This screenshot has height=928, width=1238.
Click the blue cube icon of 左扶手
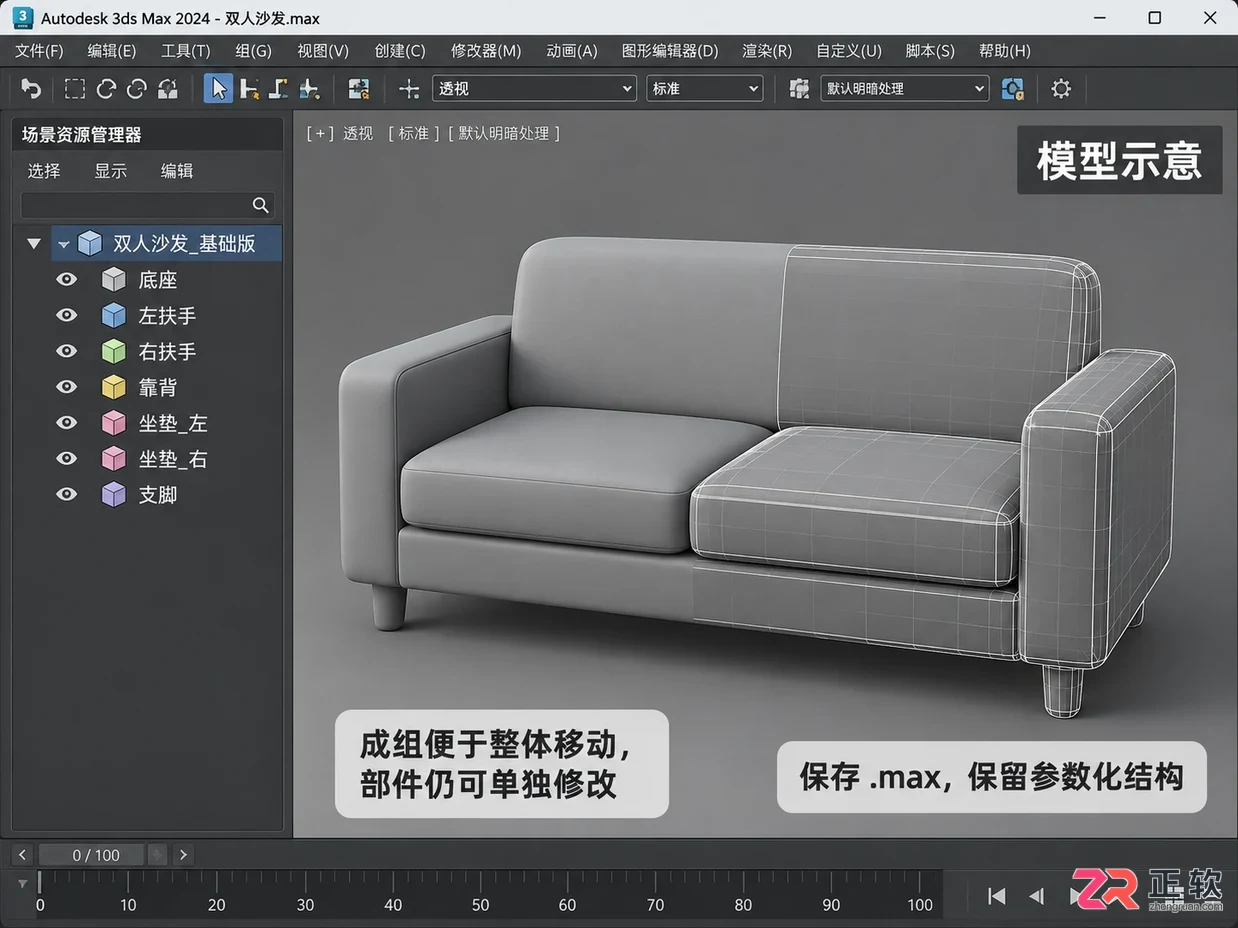pyautogui.click(x=114, y=316)
